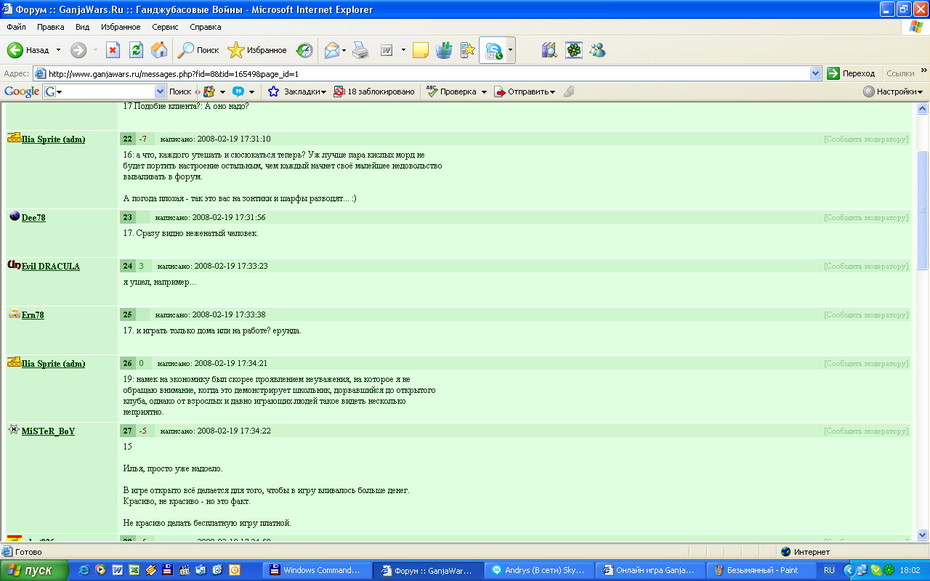Go to Home page icon
This screenshot has height=581, width=930.
pos(159,50)
